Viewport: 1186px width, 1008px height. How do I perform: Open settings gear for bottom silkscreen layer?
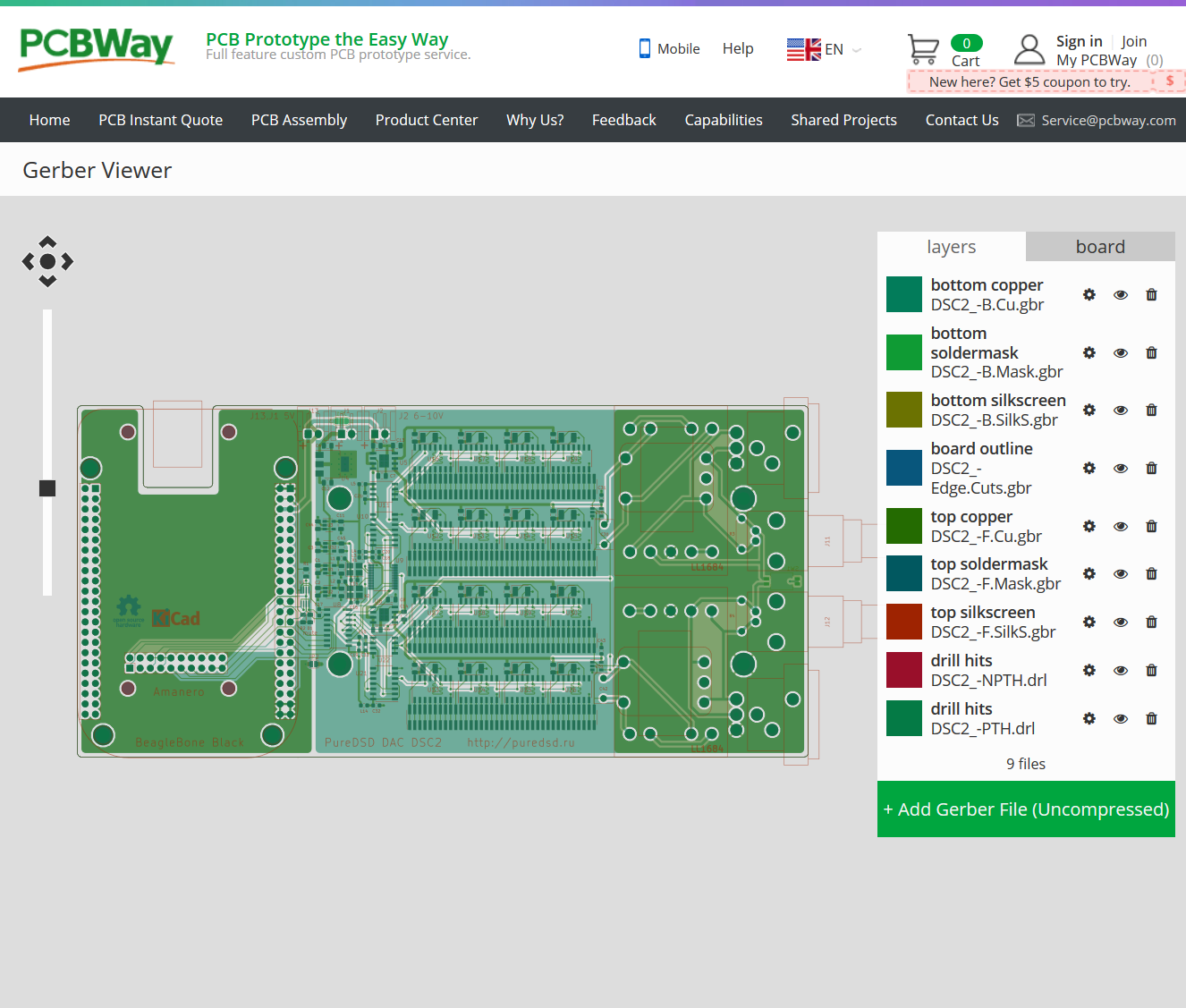pyautogui.click(x=1089, y=410)
